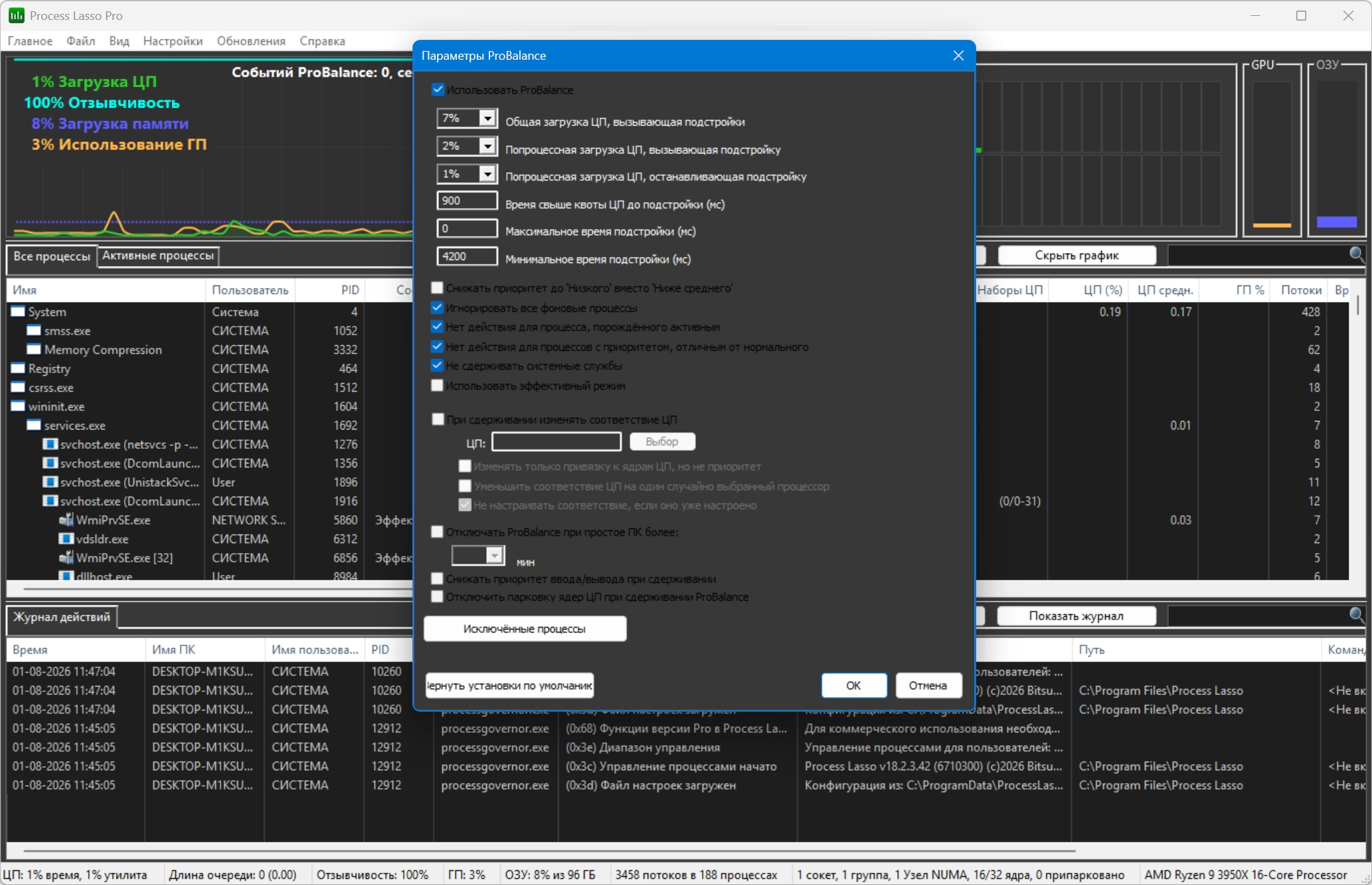Screen dimensions: 1372x885
Task: Open the 2% per-process CPU dropdown
Action: [x=487, y=146]
